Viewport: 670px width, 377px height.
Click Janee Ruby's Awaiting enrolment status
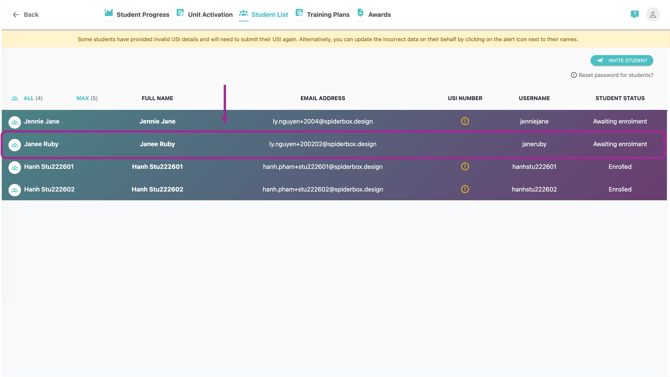tap(620, 144)
